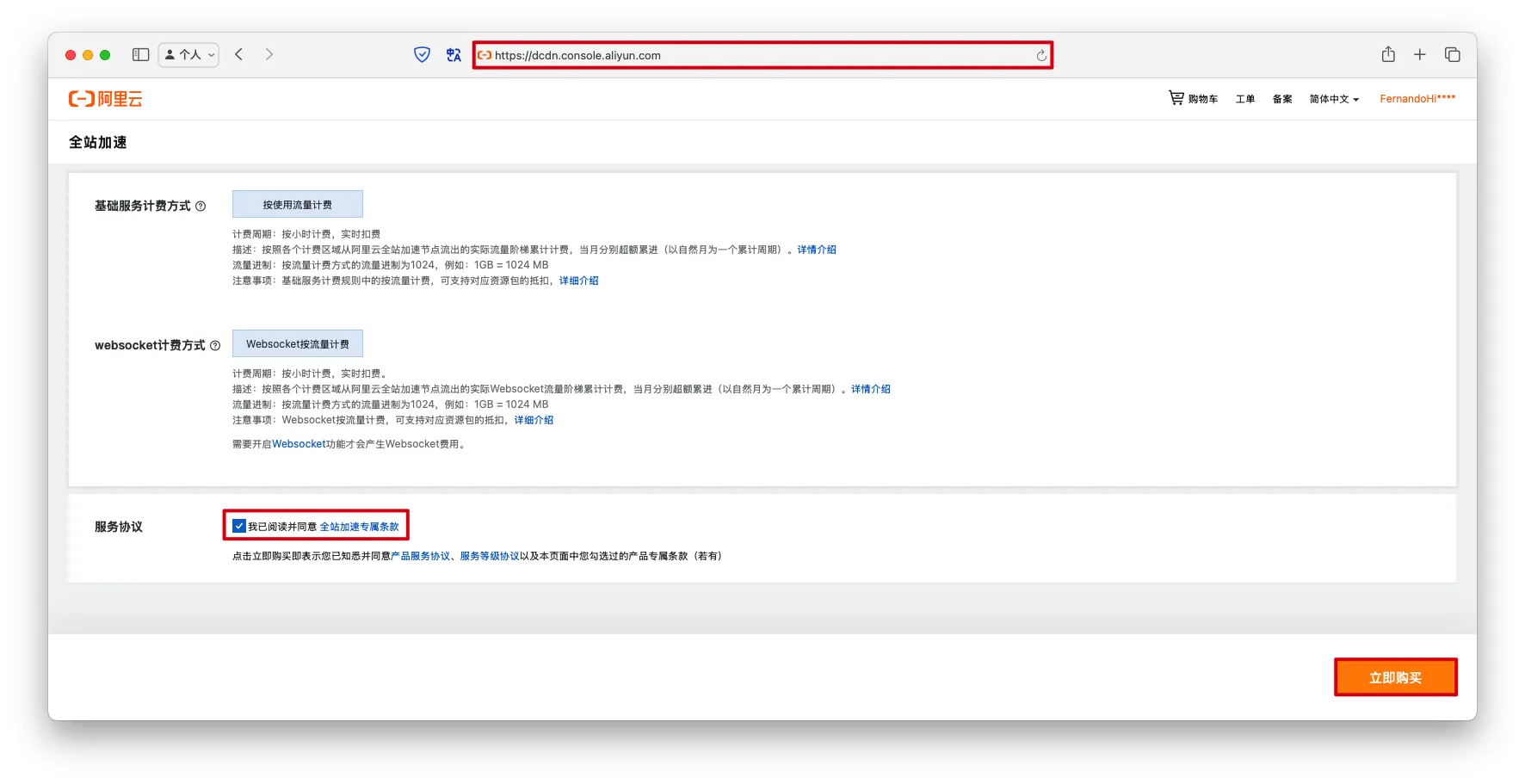Open the shopping cart icon
This screenshot has height=784, width=1525.
click(x=1176, y=98)
